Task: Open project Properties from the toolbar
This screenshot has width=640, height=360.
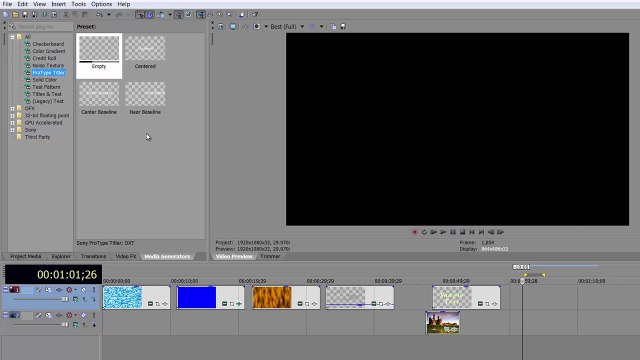Action: coord(54,15)
